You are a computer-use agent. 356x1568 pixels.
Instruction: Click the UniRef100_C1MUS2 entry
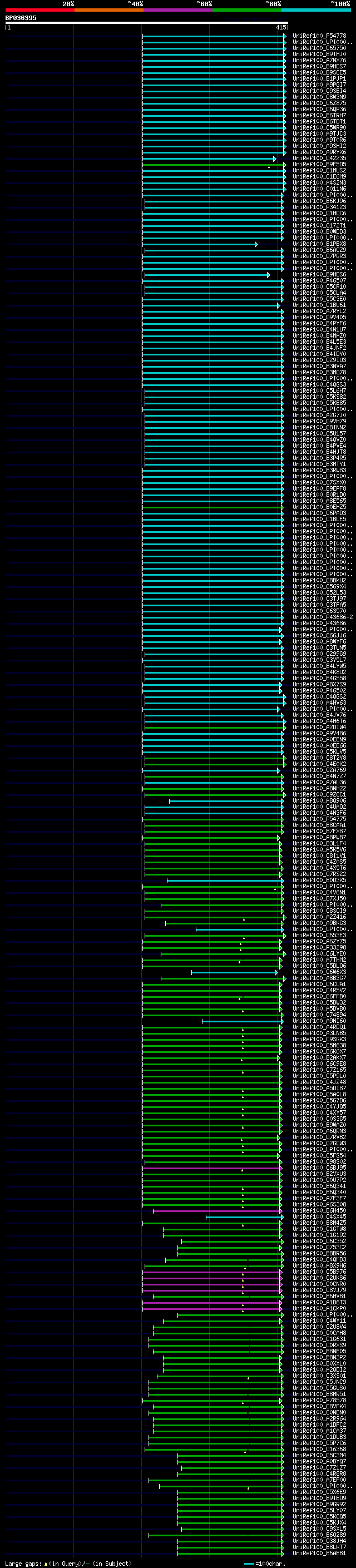pyautogui.click(x=319, y=170)
